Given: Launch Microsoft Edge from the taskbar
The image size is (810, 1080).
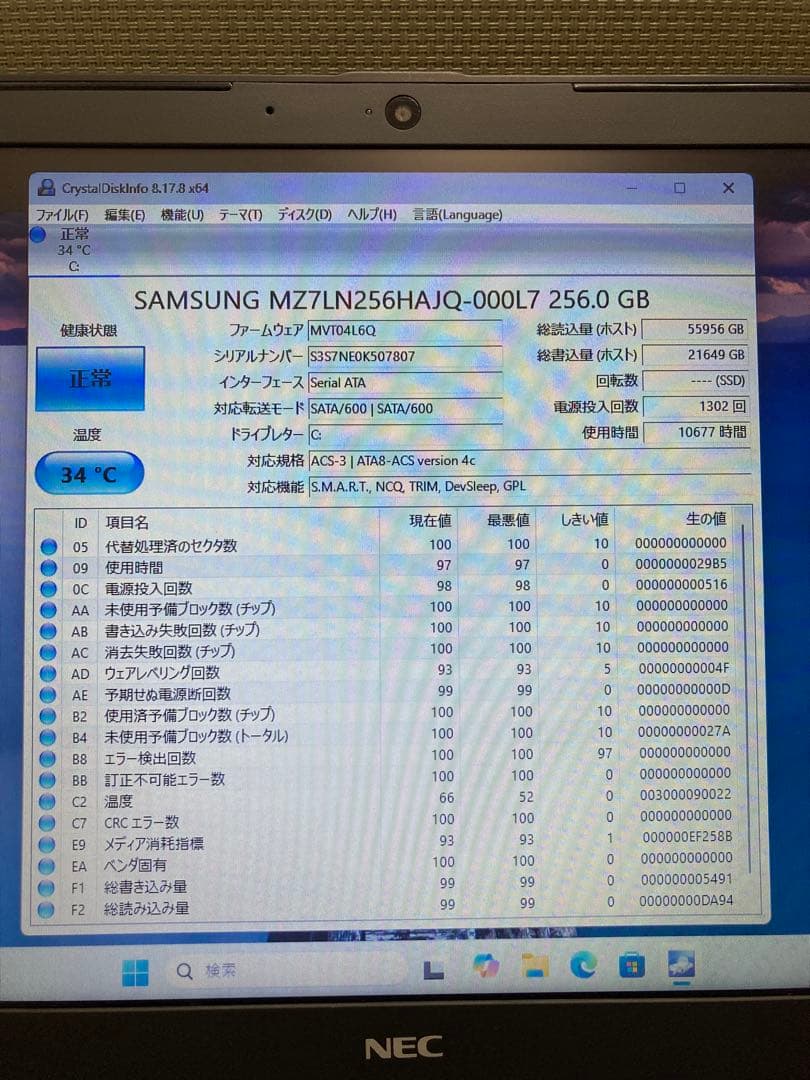Looking at the screenshot, I should (x=580, y=963).
